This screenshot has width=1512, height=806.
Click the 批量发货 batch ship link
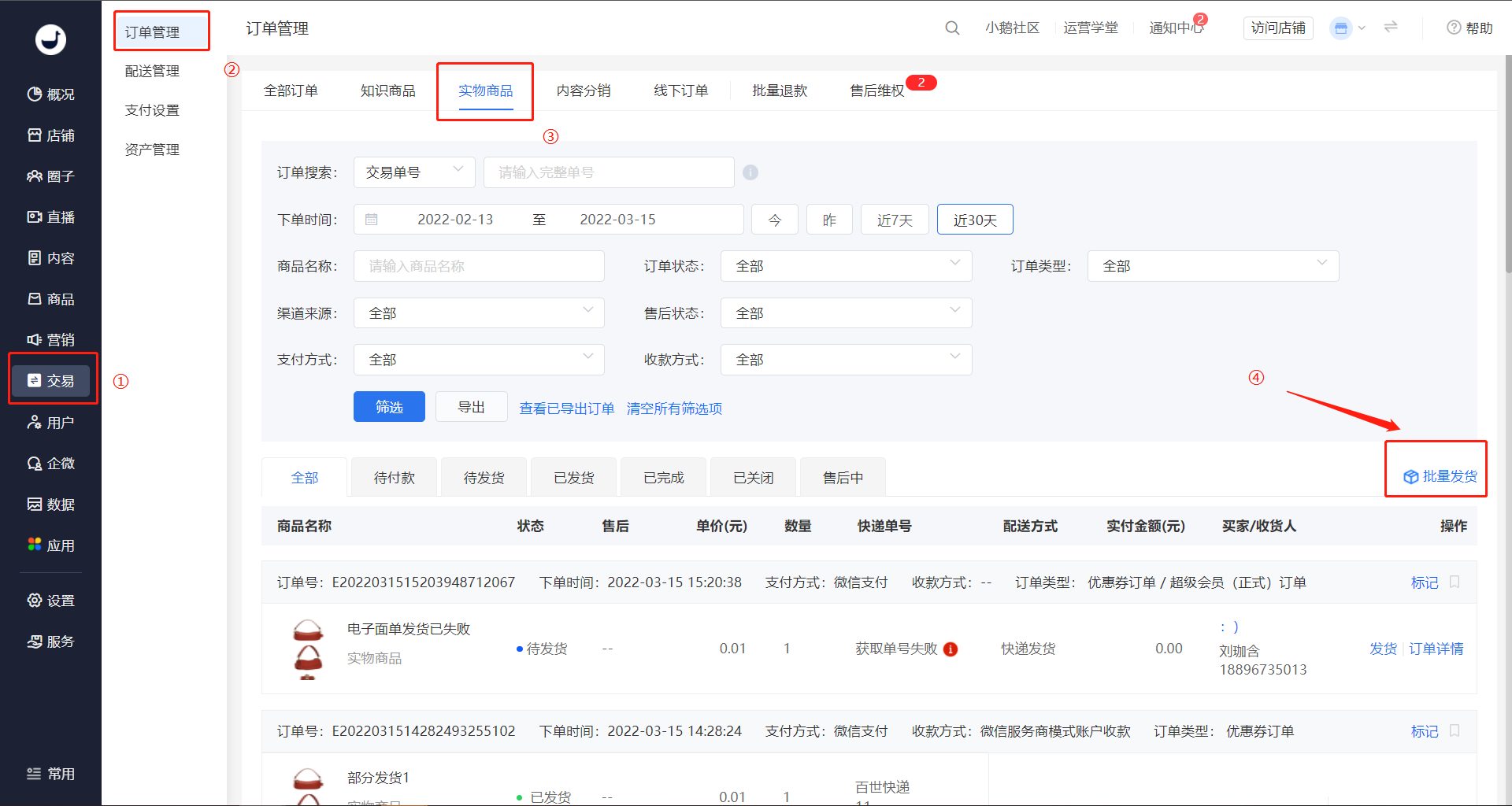click(1440, 477)
